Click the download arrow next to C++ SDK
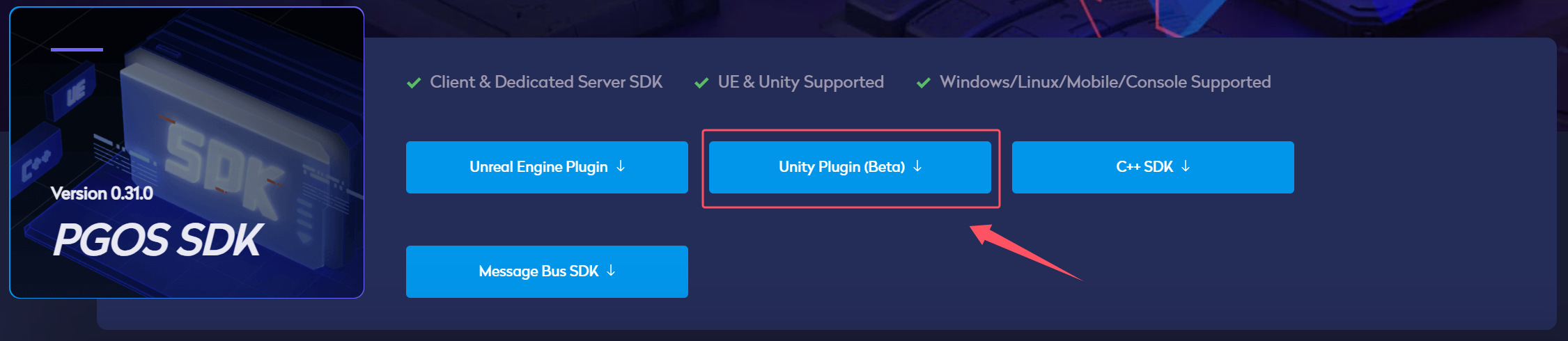The image size is (1568, 341). [x=1186, y=166]
